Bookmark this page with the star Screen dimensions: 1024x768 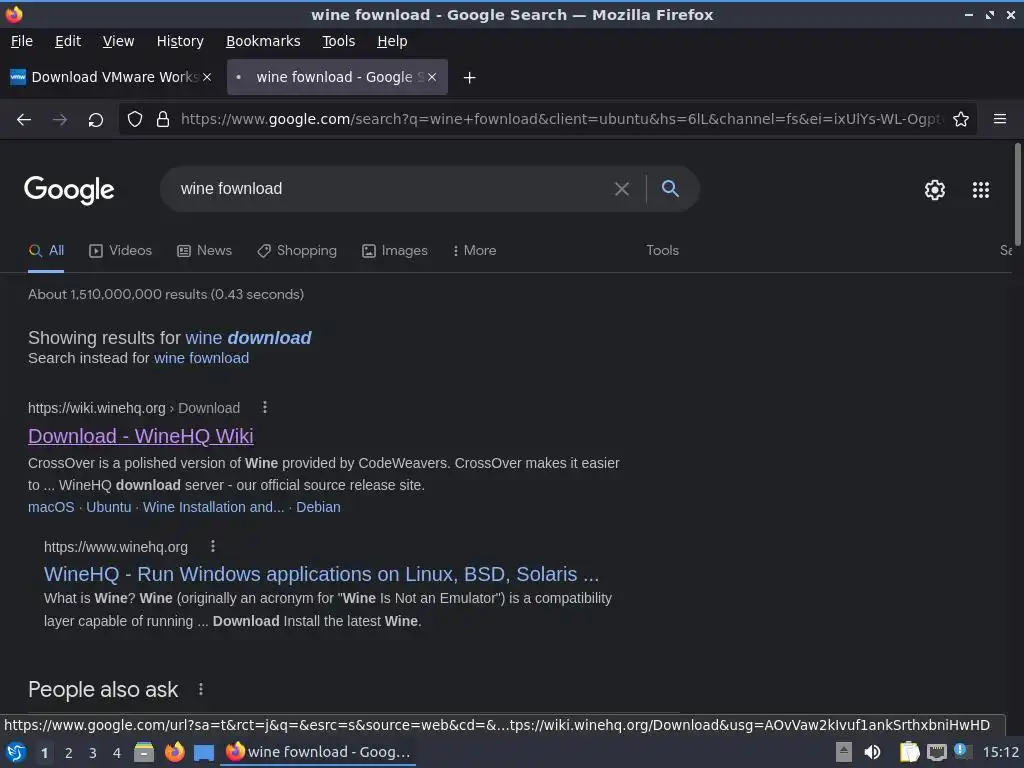click(x=961, y=120)
